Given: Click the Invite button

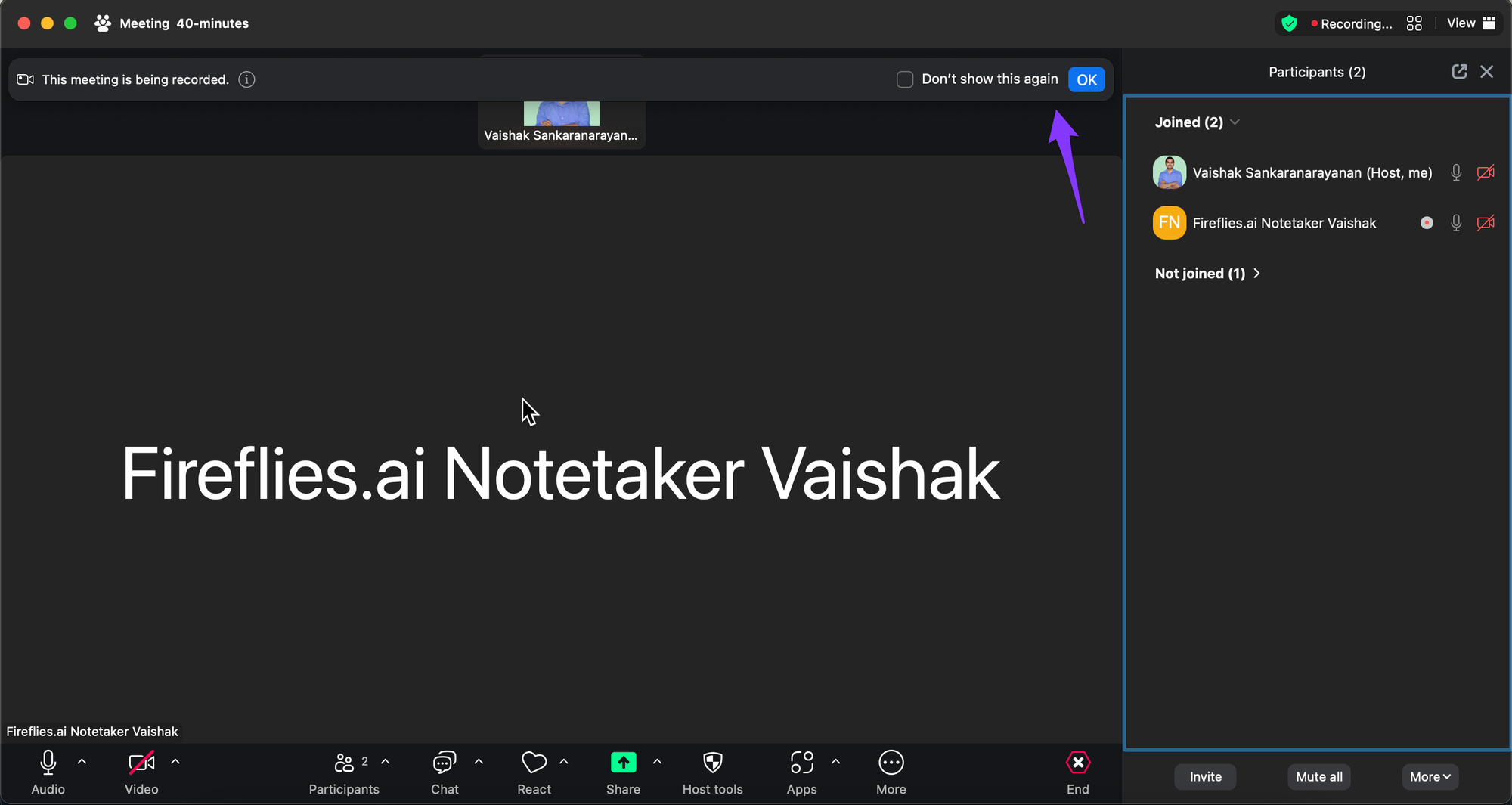Looking at the screenshot, I should 1205,777.
